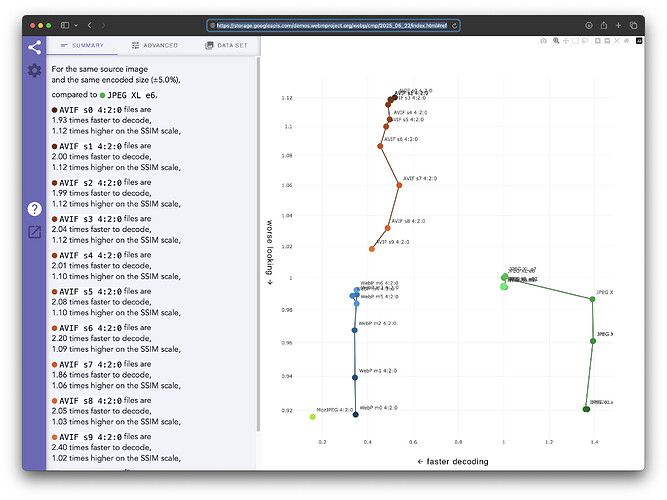Click '1.86 times faster to decode' text
The width and height of the screenshot is (667, 500).
click(x=101, y=374)
